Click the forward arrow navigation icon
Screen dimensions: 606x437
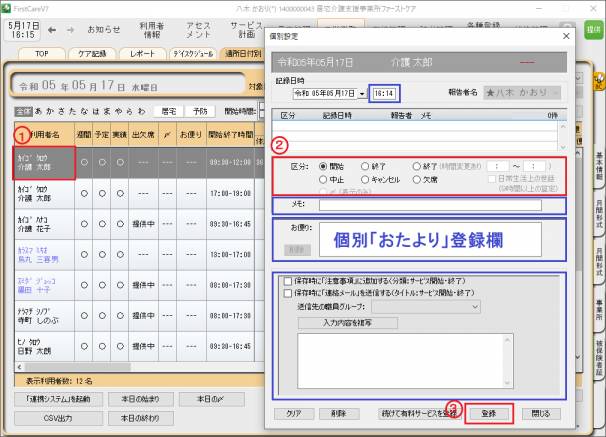click(69, 30)
